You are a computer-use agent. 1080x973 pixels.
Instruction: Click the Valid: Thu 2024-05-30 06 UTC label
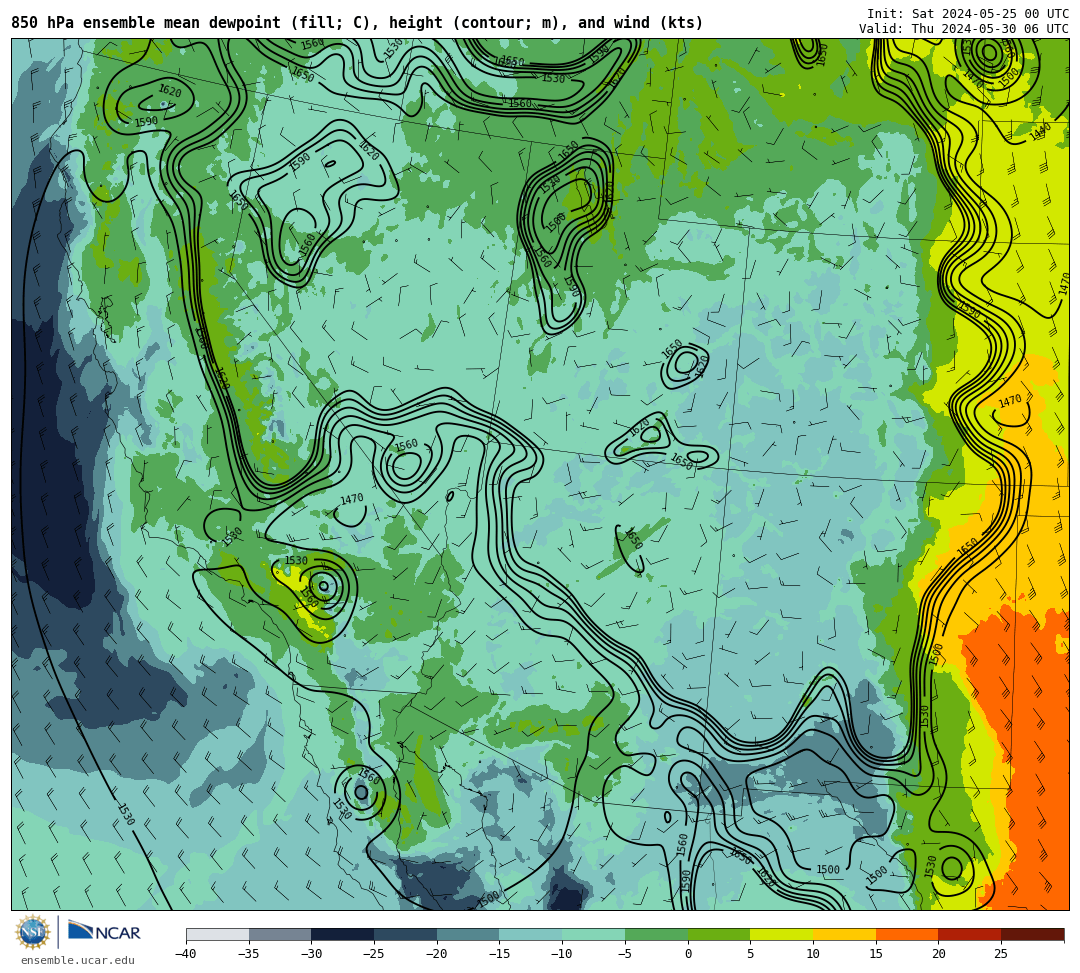(x=964, y=29)
